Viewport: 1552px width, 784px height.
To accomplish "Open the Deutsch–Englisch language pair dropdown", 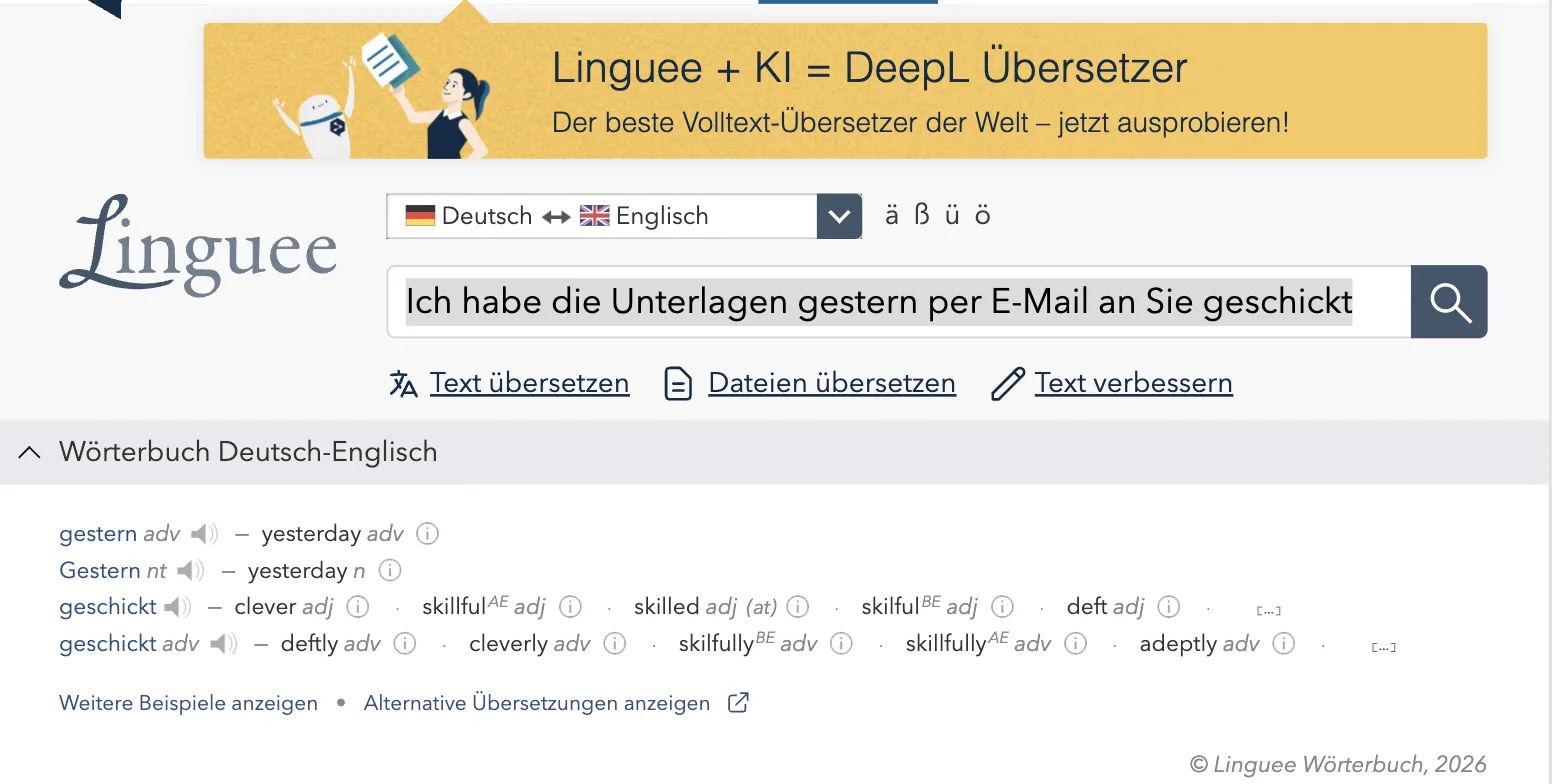I will (x=624, y=216).
